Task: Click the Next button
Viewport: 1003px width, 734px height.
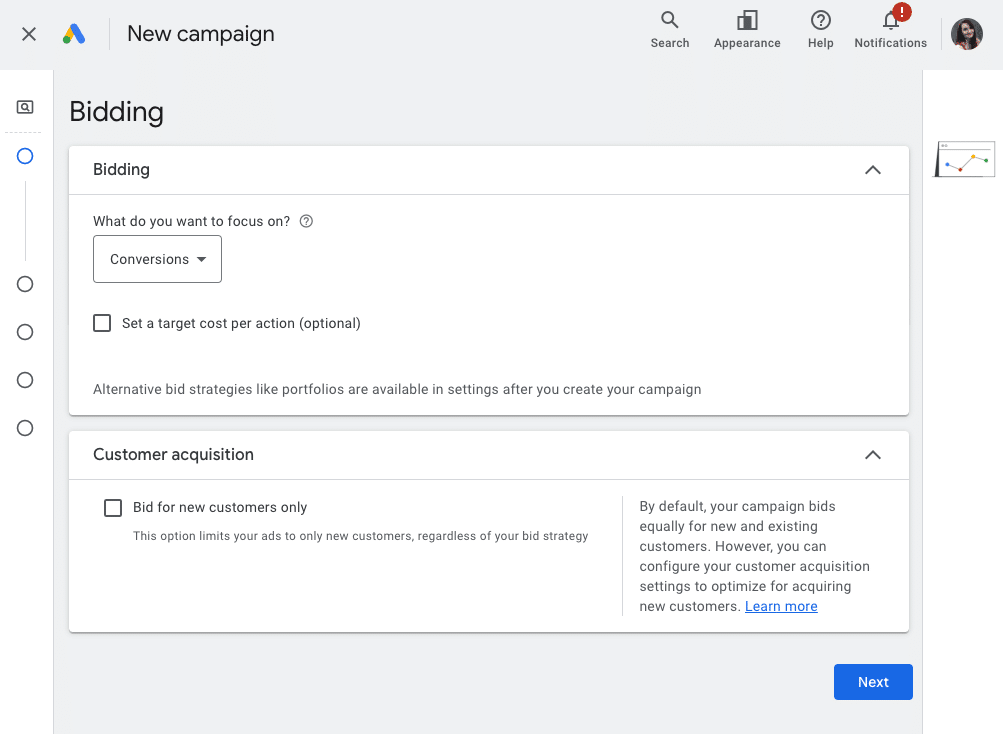Action: [873, 682]
